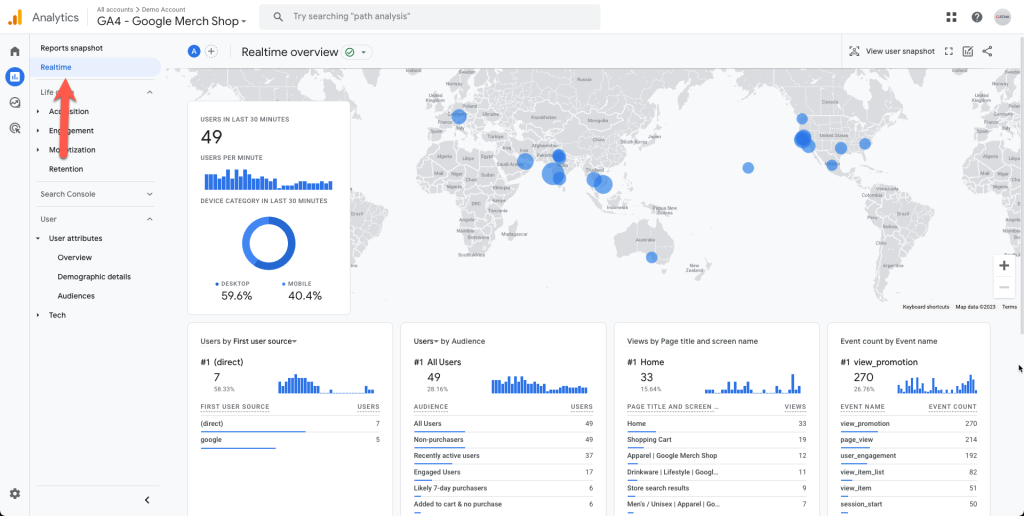The image size is (1024, 516).
Task: Collapse User attributes tree item
Action: tap(38, 238)
